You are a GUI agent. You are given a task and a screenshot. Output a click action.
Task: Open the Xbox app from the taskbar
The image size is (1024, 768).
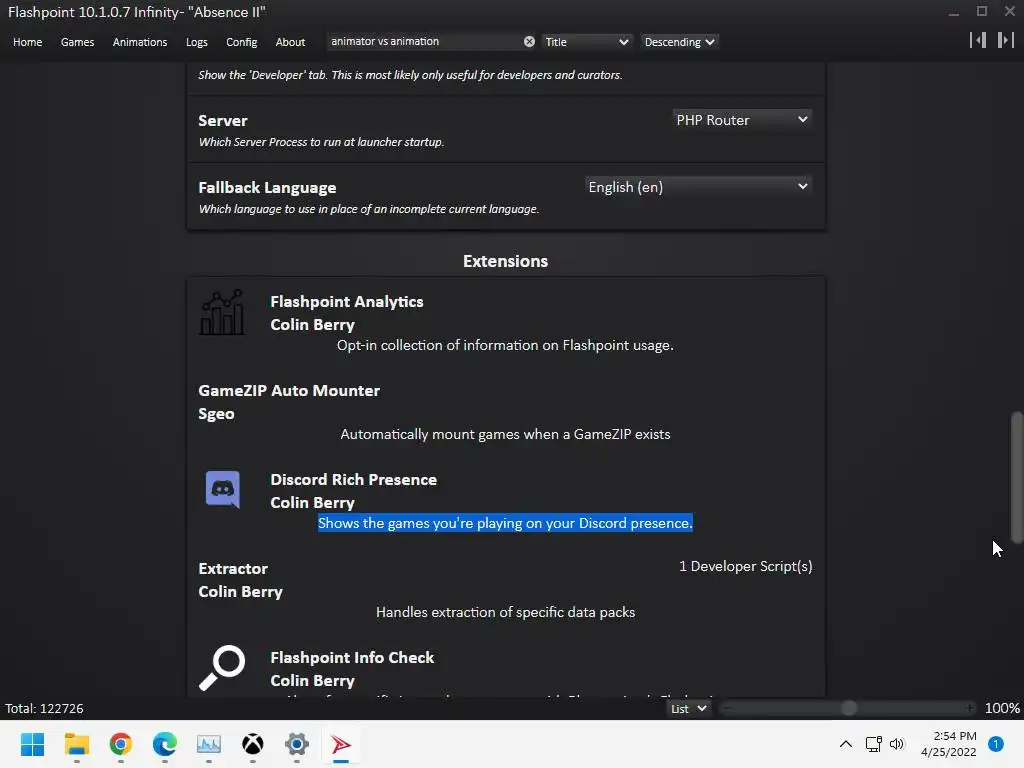coord(253,744)
